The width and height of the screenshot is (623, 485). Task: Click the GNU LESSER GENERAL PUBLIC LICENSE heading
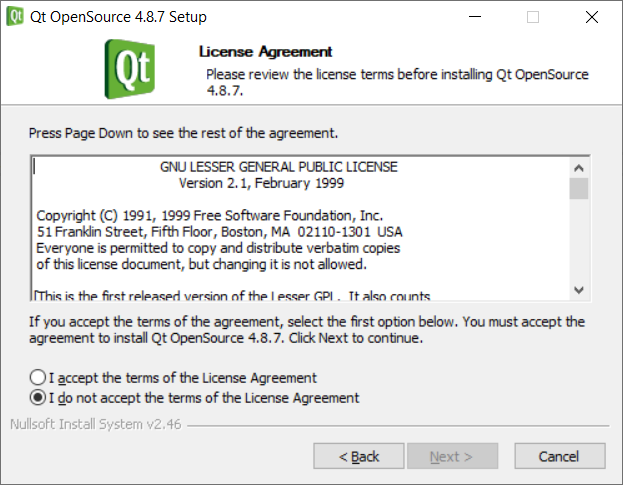(x=278, y=167)
